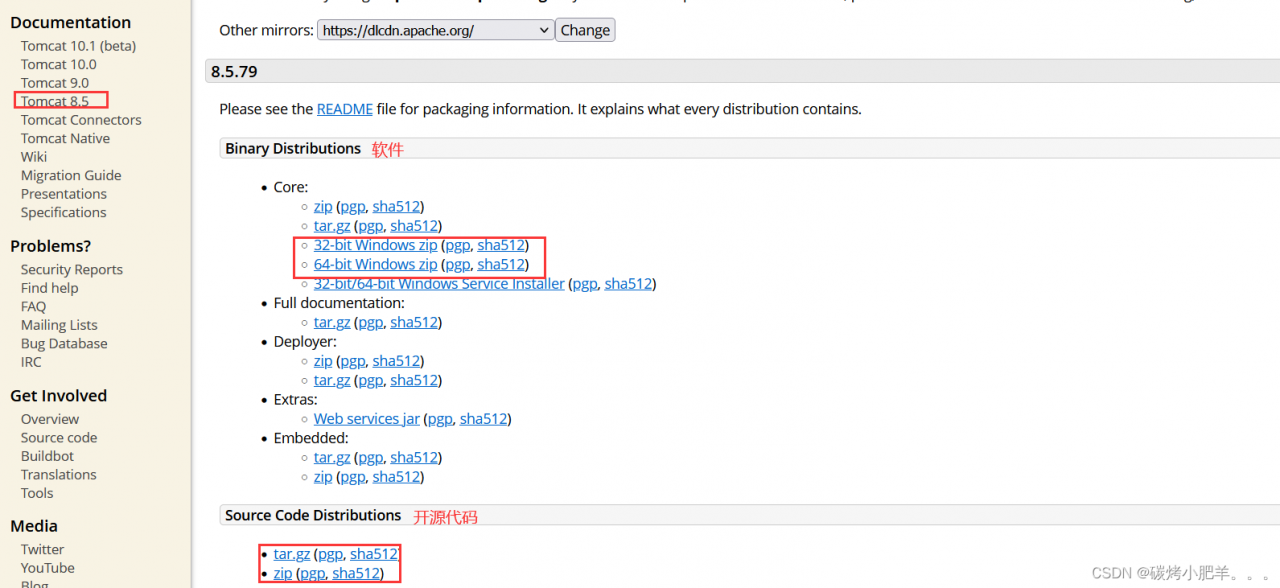Image resolution: width=1280 pixels, height=588 pixels.
Task: Open sha512 for source code zip
Action: point(356,573)
